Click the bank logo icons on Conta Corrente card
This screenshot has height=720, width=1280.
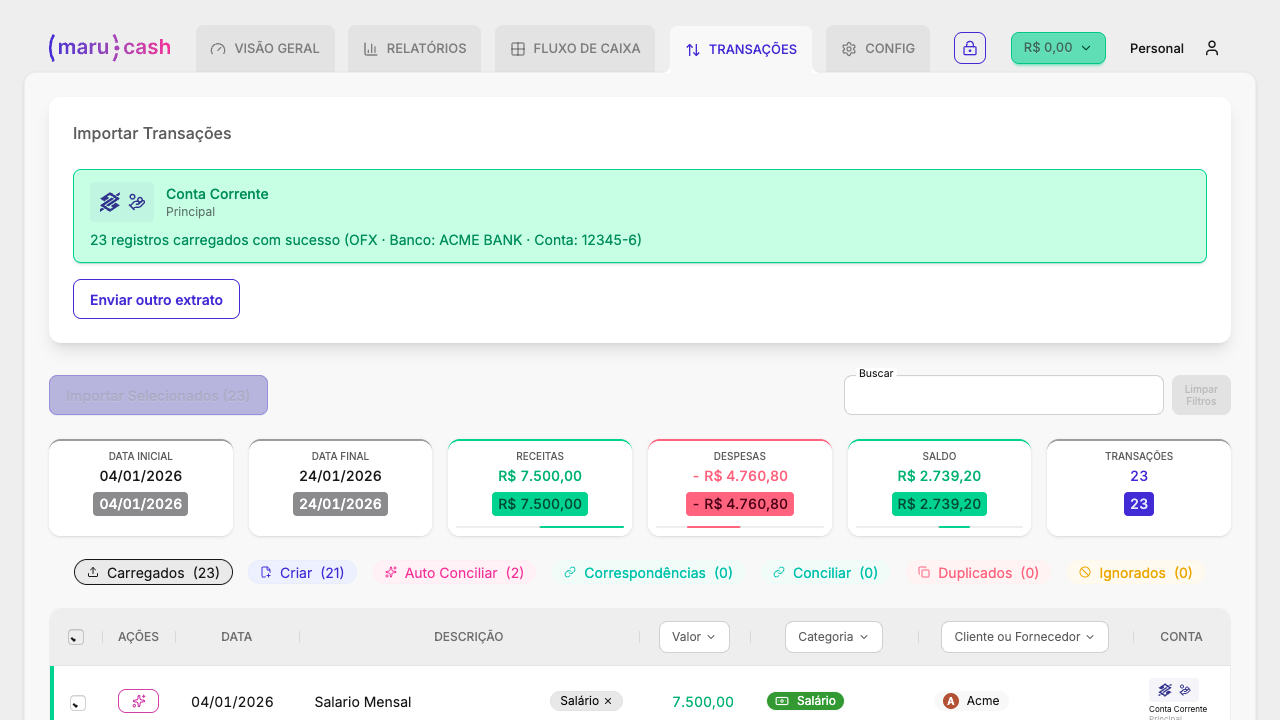coord(121,201)
